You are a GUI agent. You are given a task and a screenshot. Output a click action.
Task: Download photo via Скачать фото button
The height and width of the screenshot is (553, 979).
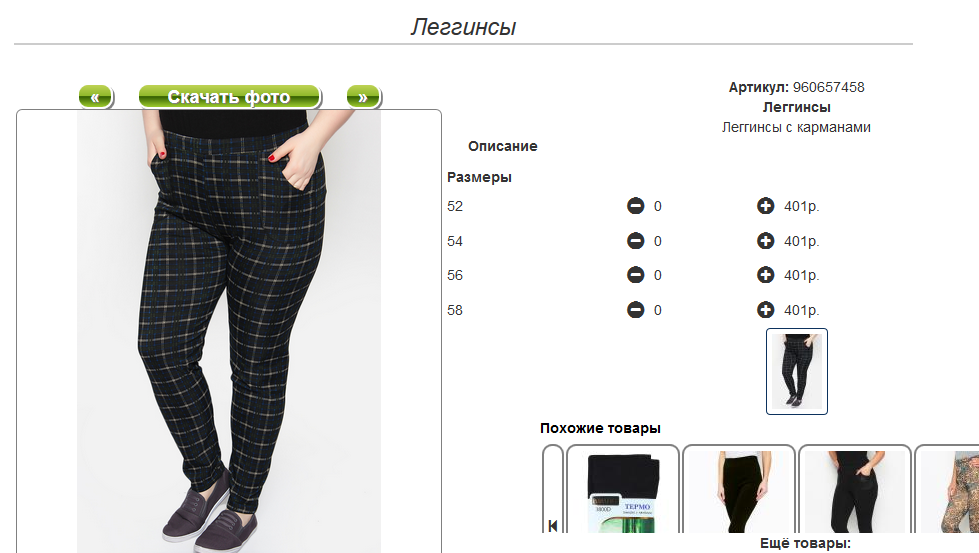(229, 97)
